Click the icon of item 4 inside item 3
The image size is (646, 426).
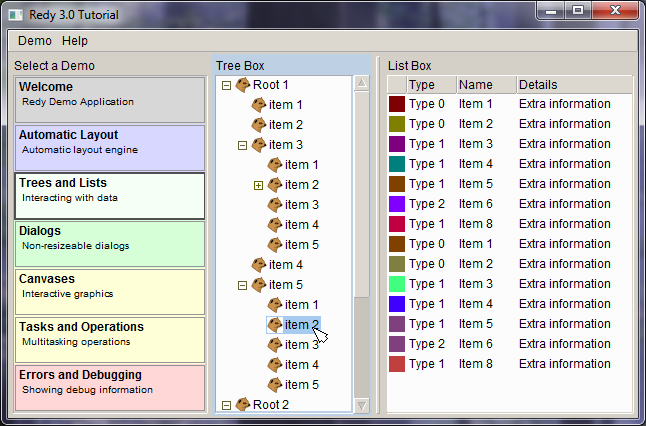coord(275,225)
